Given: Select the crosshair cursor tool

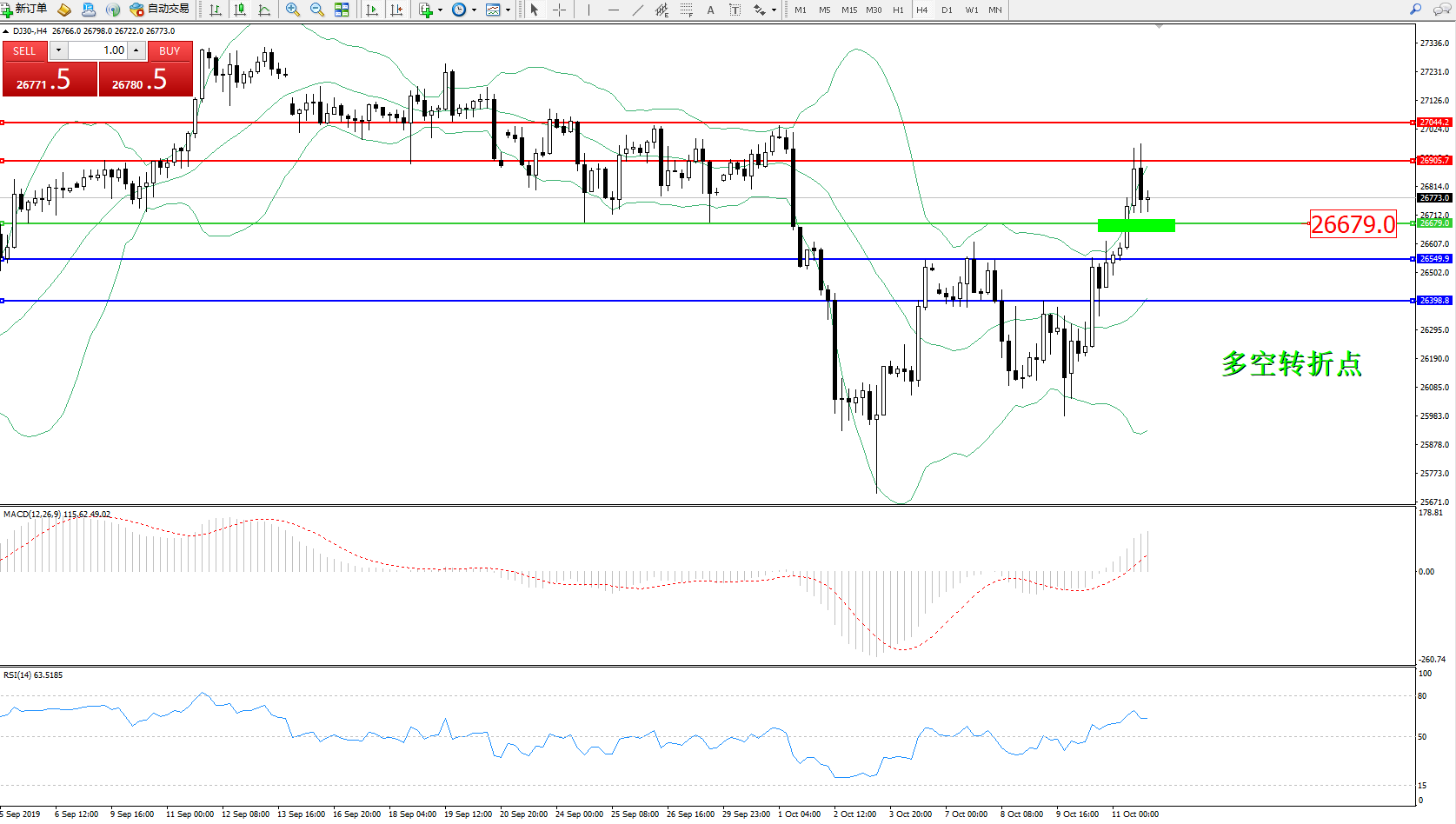Looking at the screenshot, I should point(560,10).
